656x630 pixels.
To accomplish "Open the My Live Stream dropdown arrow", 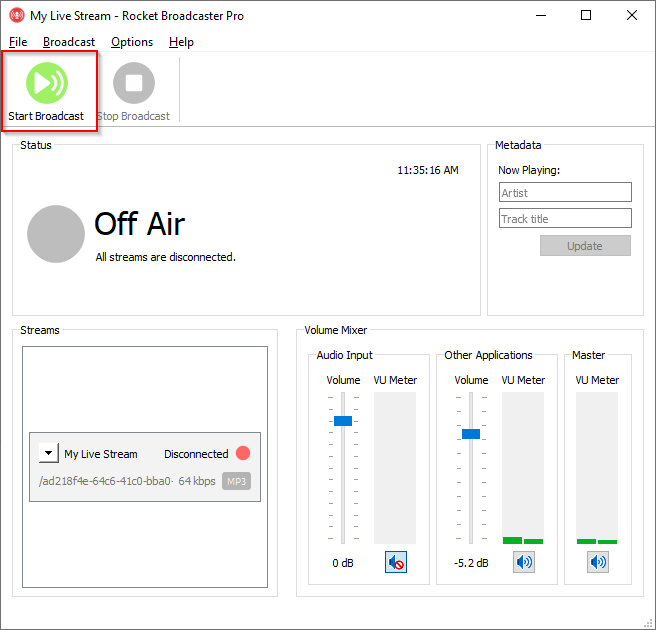I will coord(49,453).
